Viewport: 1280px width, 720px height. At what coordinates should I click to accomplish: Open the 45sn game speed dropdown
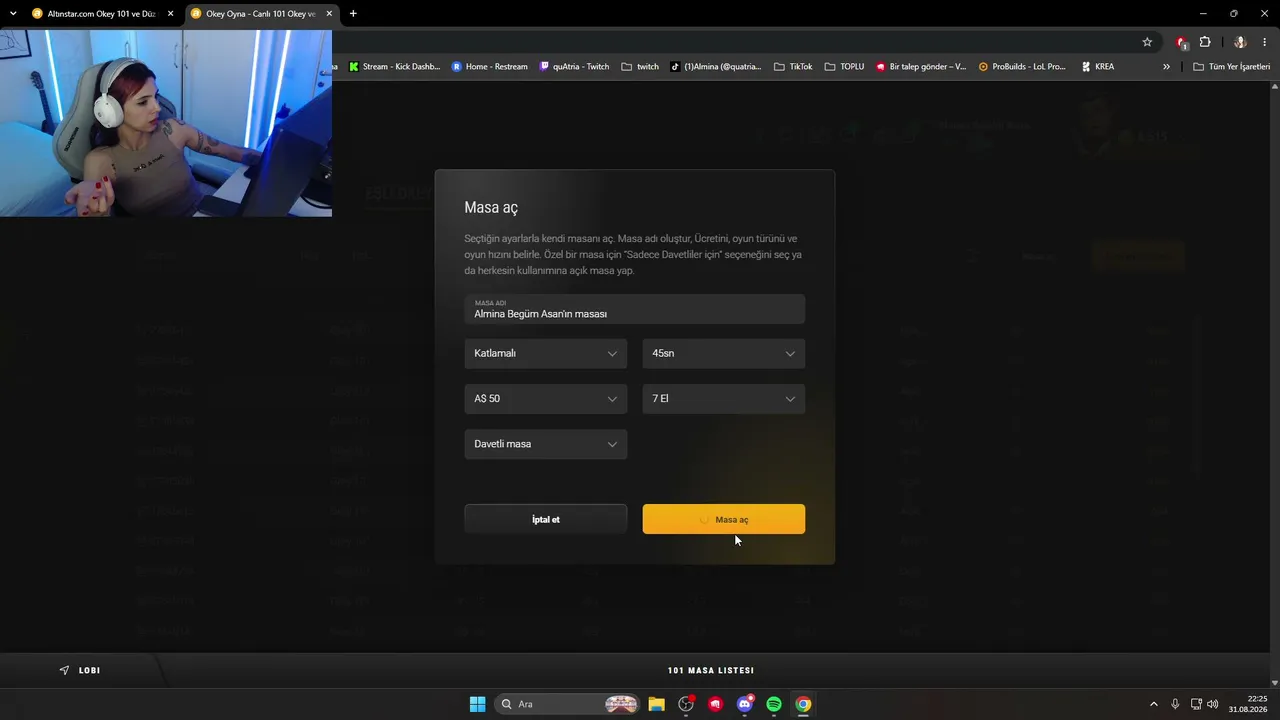[723, 353]
